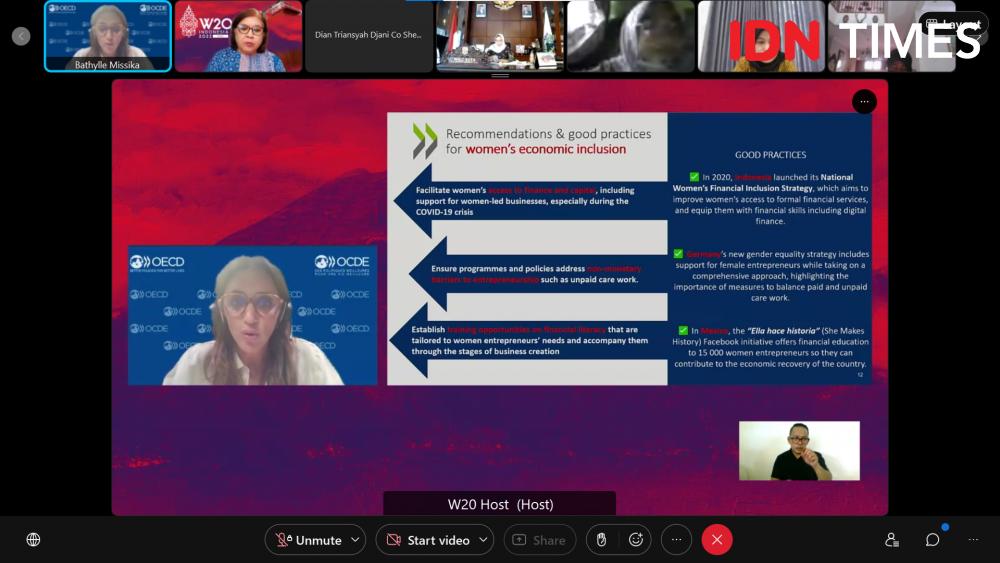Open the chat panel
Viewport: 1000px width, 563px height.
coord(932,540)
